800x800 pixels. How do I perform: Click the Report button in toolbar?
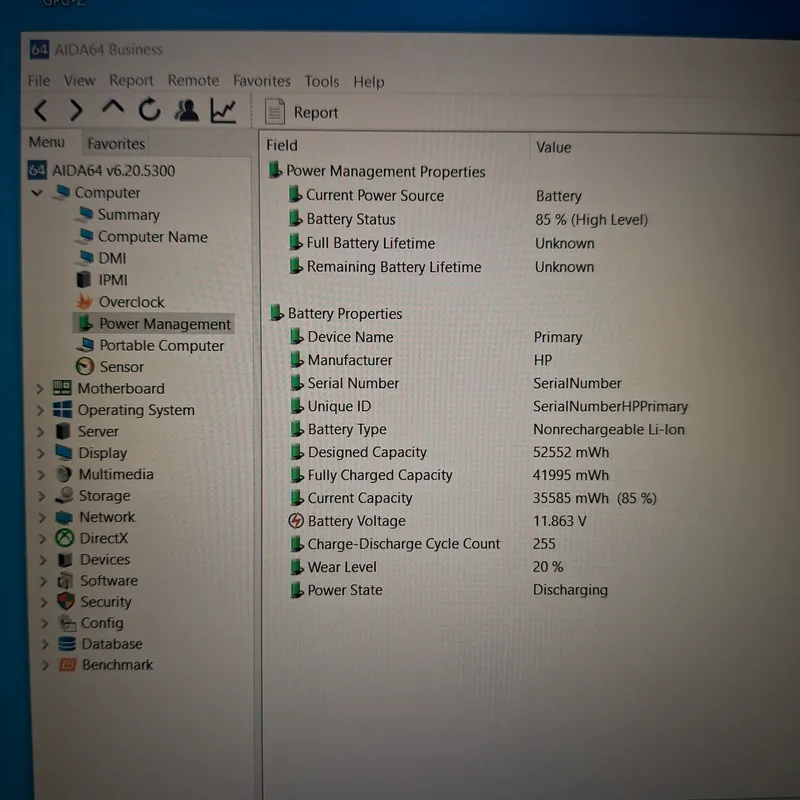pyautogui.click(x=301, y=112)
